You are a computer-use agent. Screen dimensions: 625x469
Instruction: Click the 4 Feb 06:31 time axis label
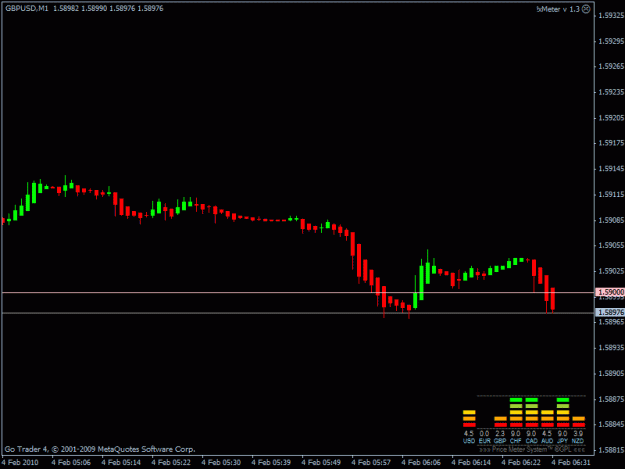click(571, 463)
